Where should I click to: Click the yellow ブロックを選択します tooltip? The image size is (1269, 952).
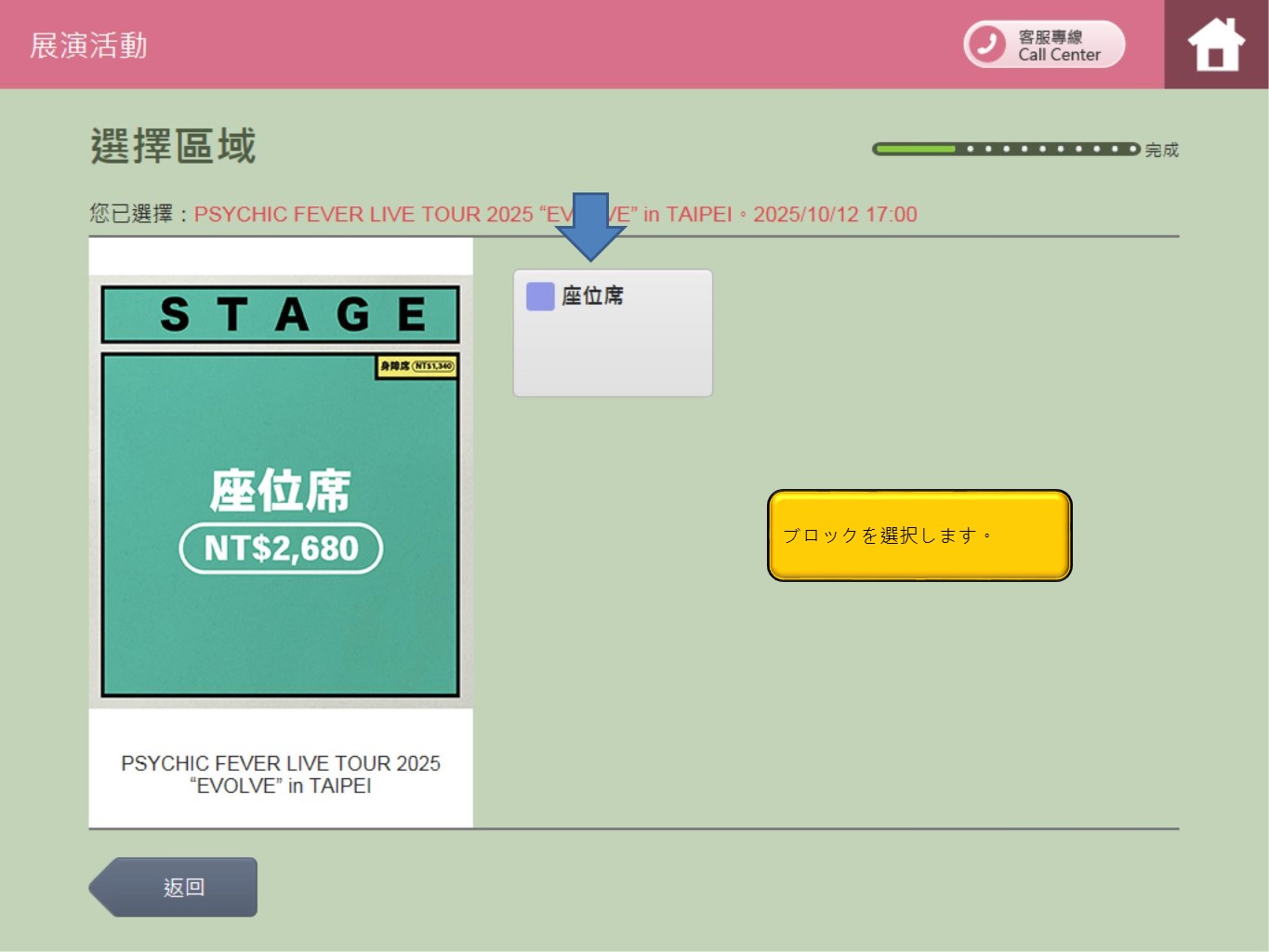pyautogui.click(x=919, y=535)
